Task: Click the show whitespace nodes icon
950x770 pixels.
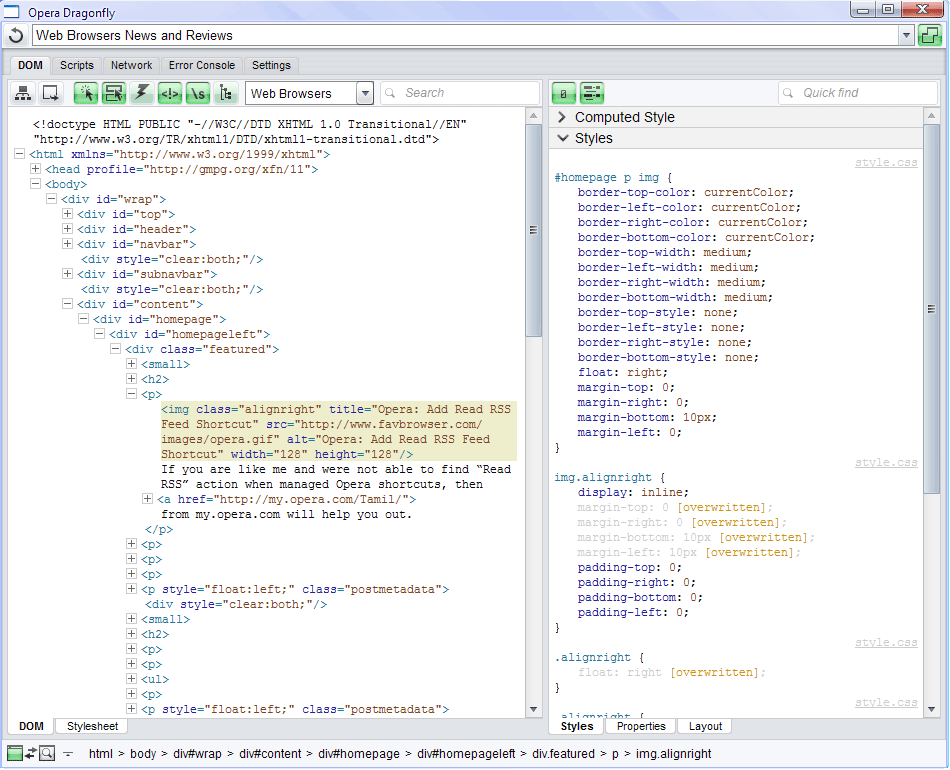Action: point(198,93)
